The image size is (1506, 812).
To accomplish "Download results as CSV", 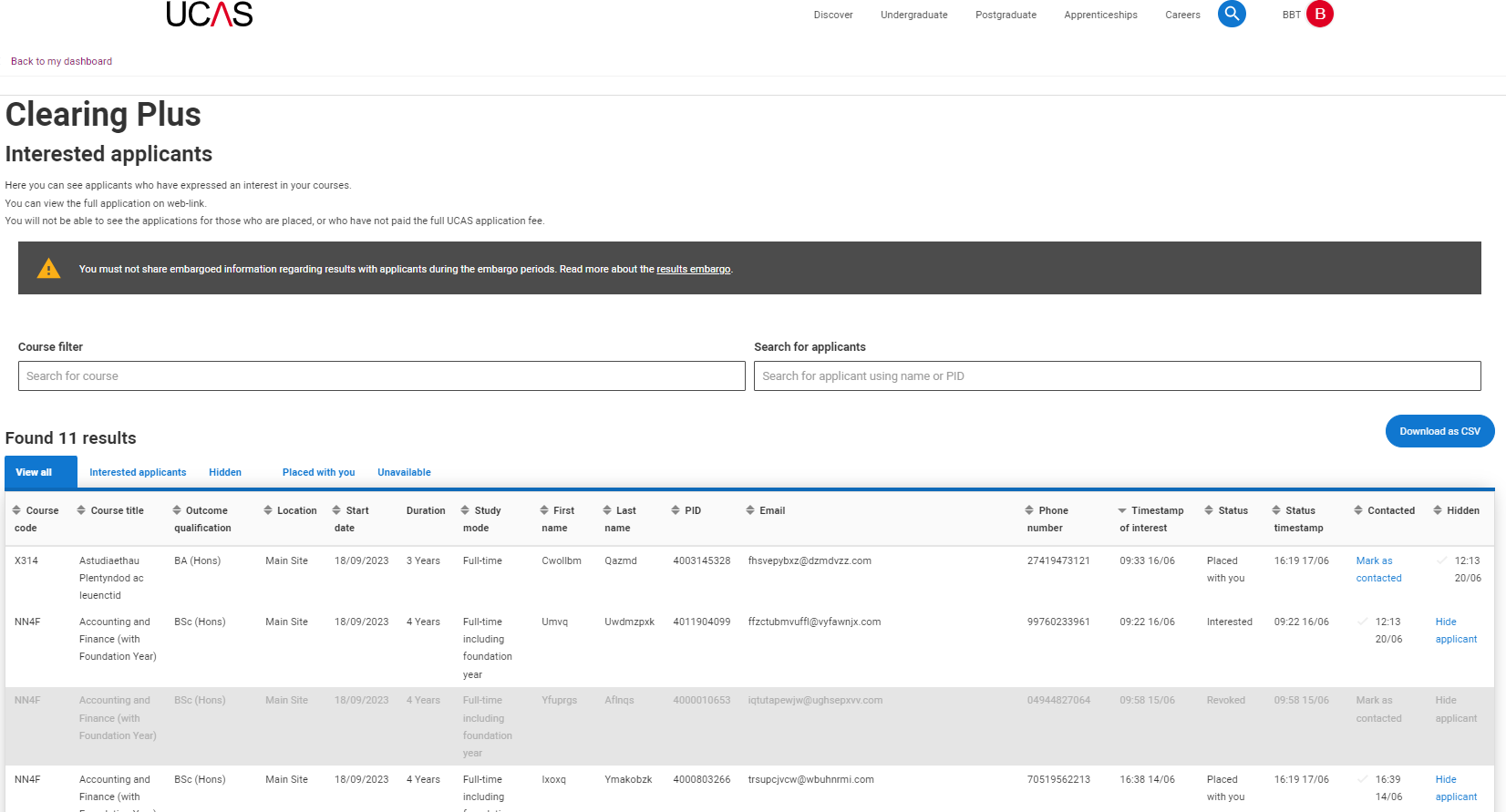I will click(x=1439, y=431).
